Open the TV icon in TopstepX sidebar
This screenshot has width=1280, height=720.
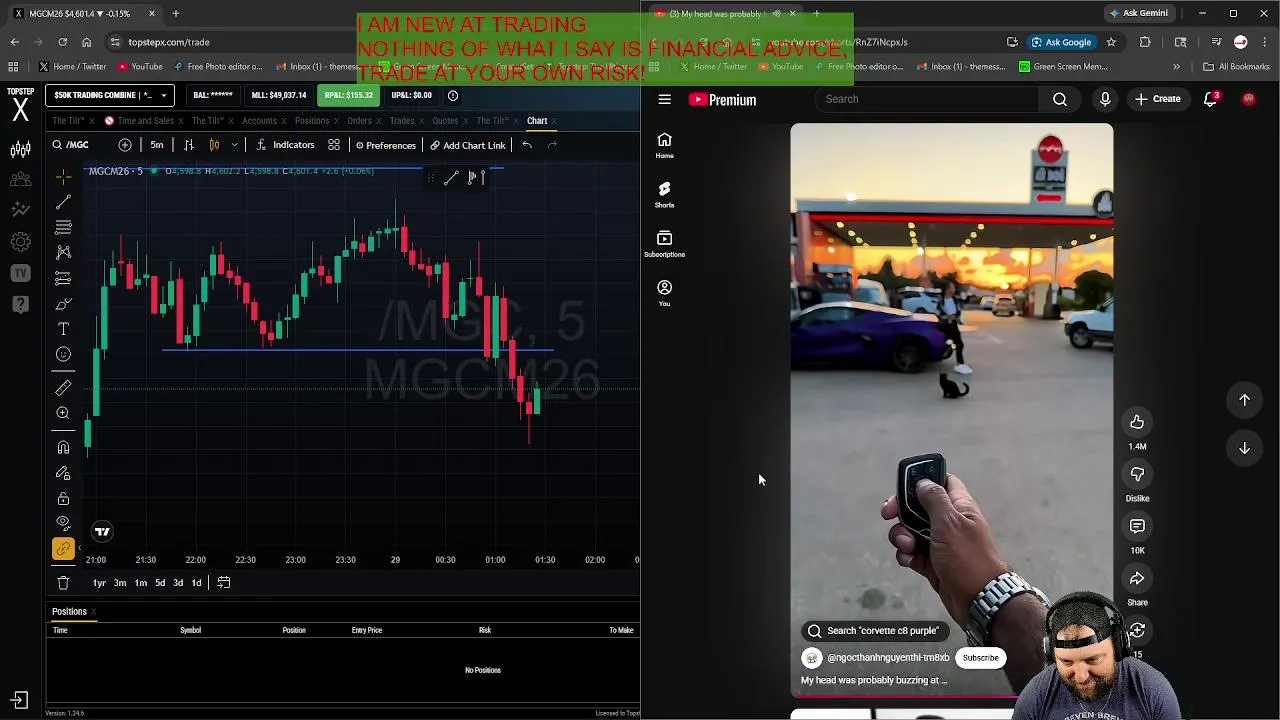(20, 273)
